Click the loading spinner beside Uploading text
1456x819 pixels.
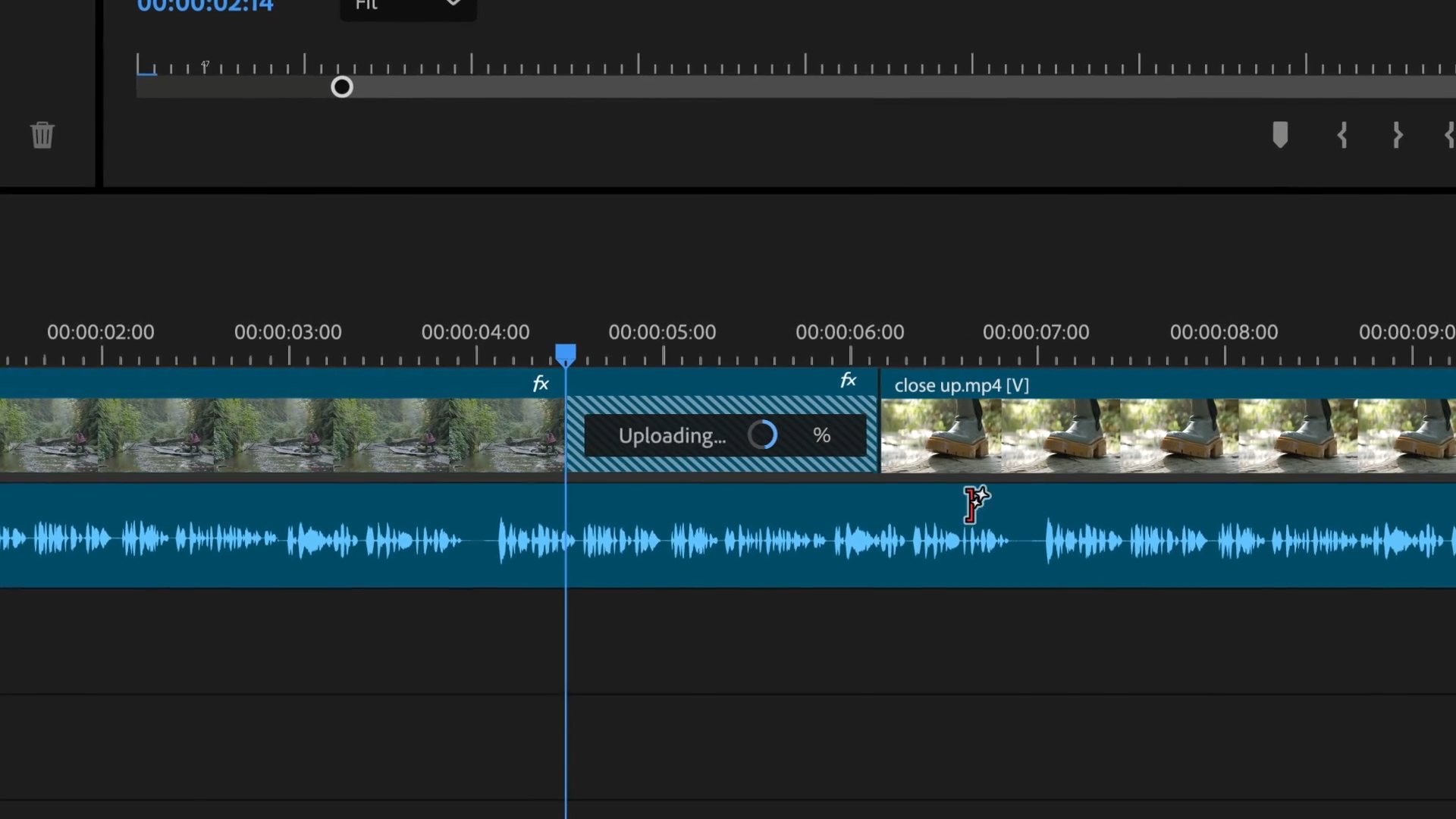[x=762, y=435]
